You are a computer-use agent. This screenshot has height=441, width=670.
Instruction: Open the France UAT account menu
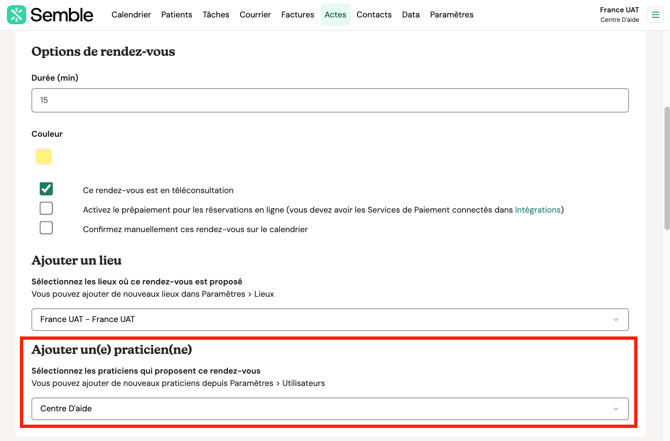[x=619, y=14]
